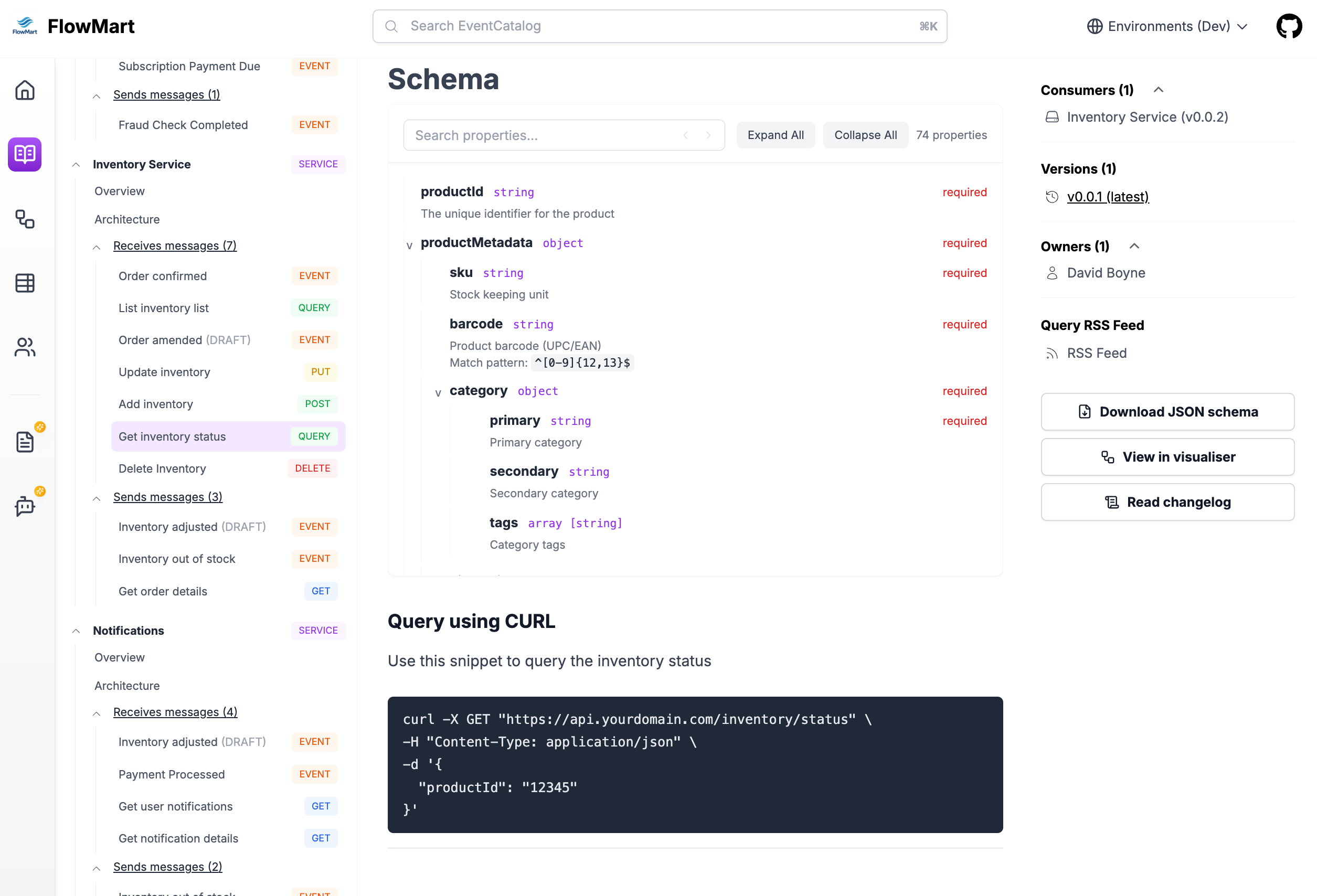The image size is (1317, 896).
Task: Click the Users sidebar icon
Action: (x=24, y=347)
